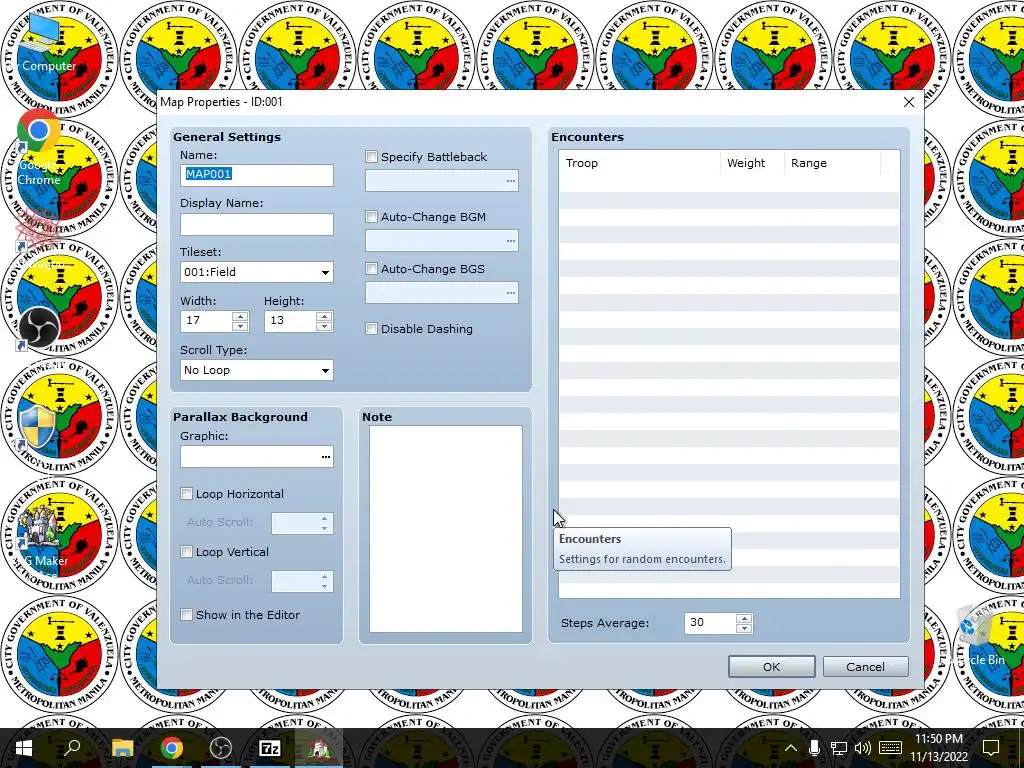Check Disable Dashing option
Image resolution: width=1024 pixels, height=768 pixels.
[x=372, y=328]
